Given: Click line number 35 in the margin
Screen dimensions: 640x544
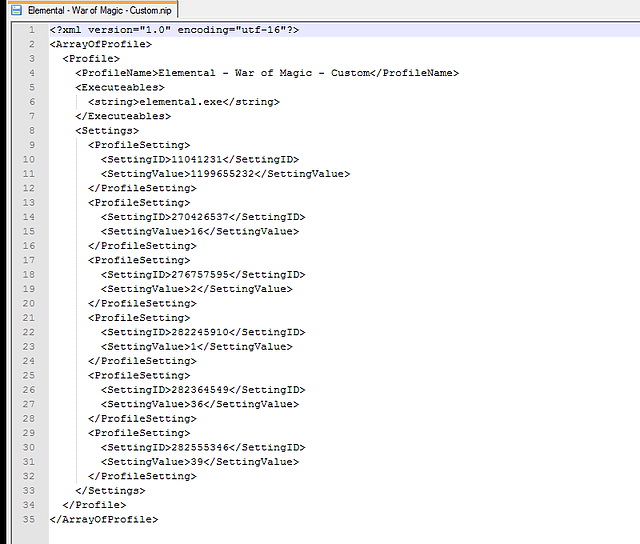Looking at the screenshot, I should 28,519.
